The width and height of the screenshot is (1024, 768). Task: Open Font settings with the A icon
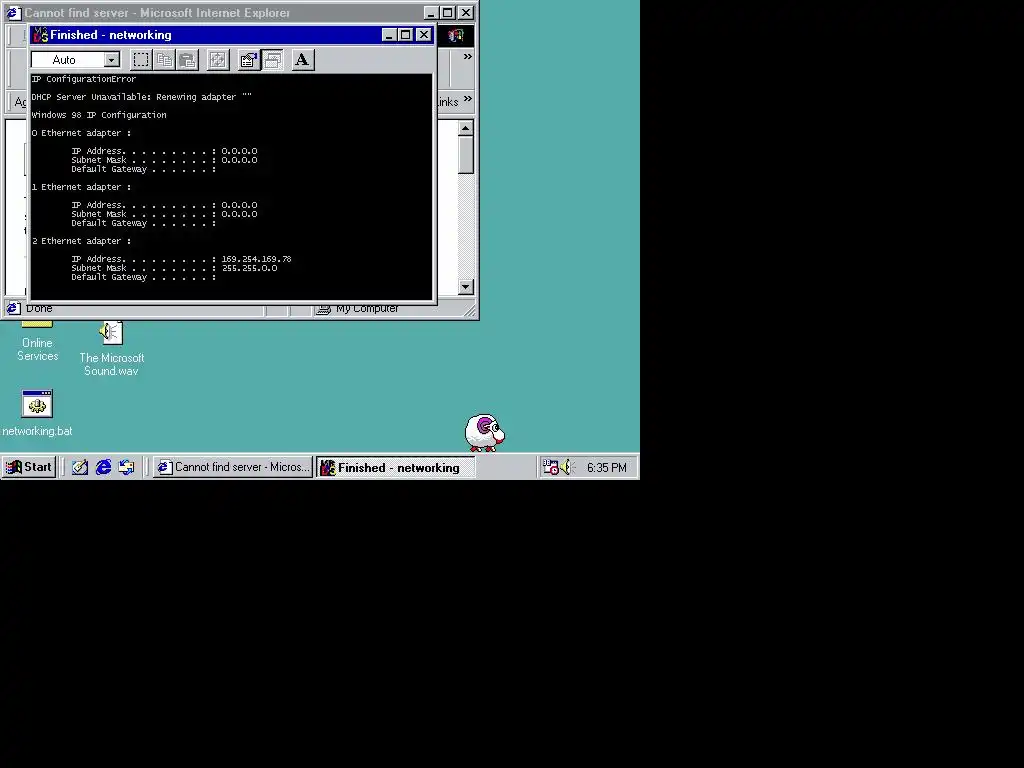coord(302,60)
